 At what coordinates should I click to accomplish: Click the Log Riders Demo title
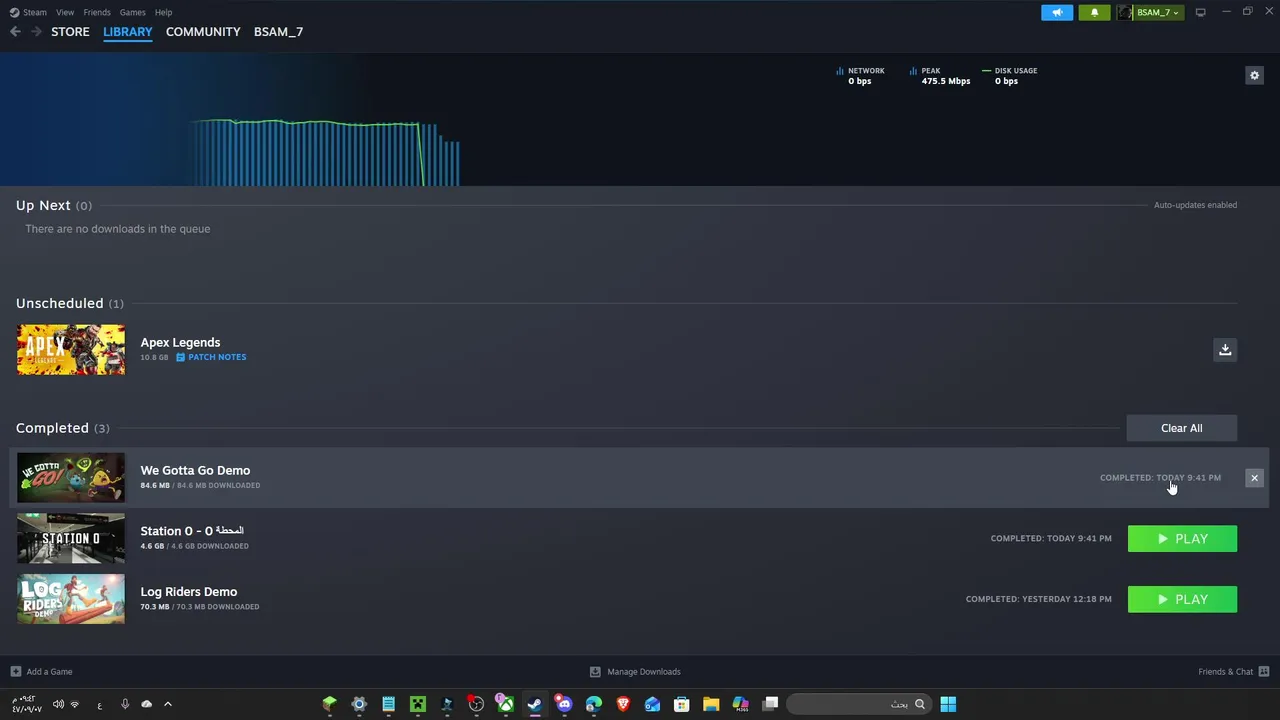pos(189,592)
